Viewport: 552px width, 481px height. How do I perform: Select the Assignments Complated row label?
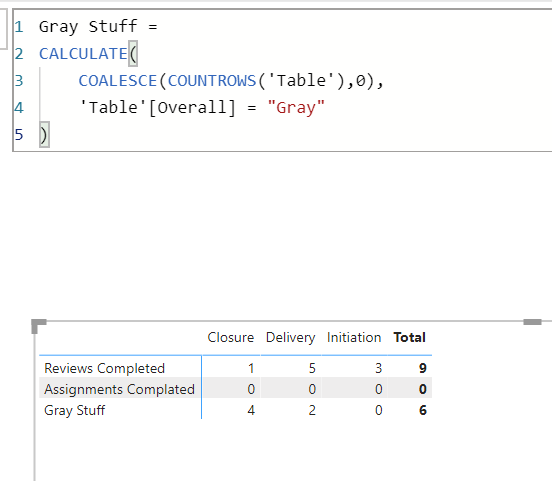point(119,389)
